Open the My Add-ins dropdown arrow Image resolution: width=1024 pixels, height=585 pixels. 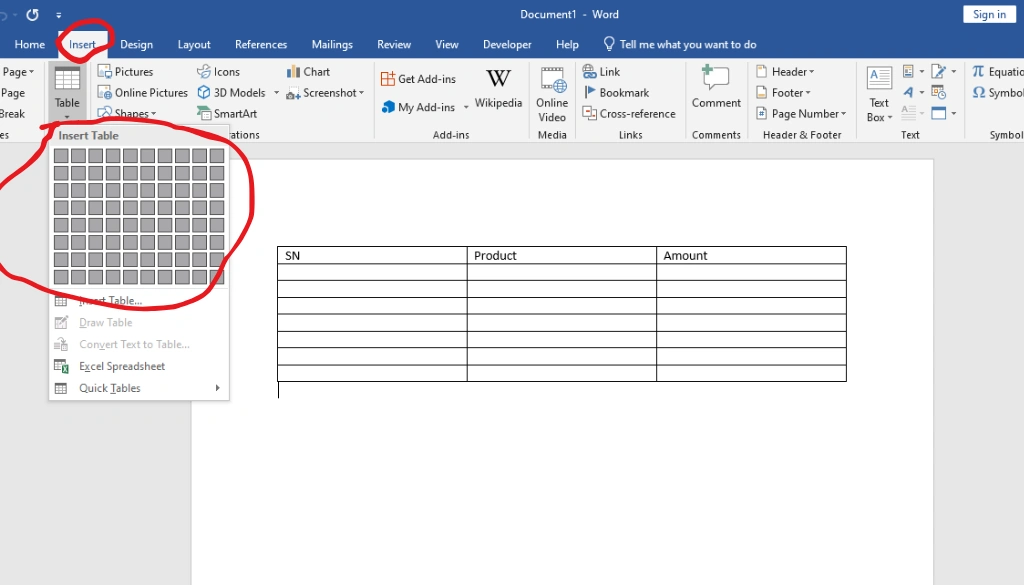pyautogui.click(x=466, y=107)
